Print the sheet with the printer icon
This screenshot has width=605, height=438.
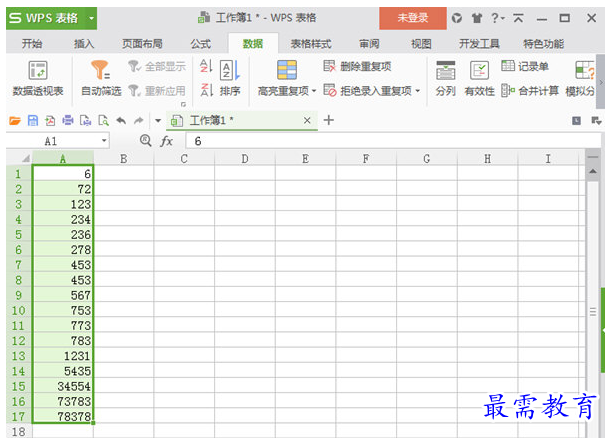tap(68, 121)
